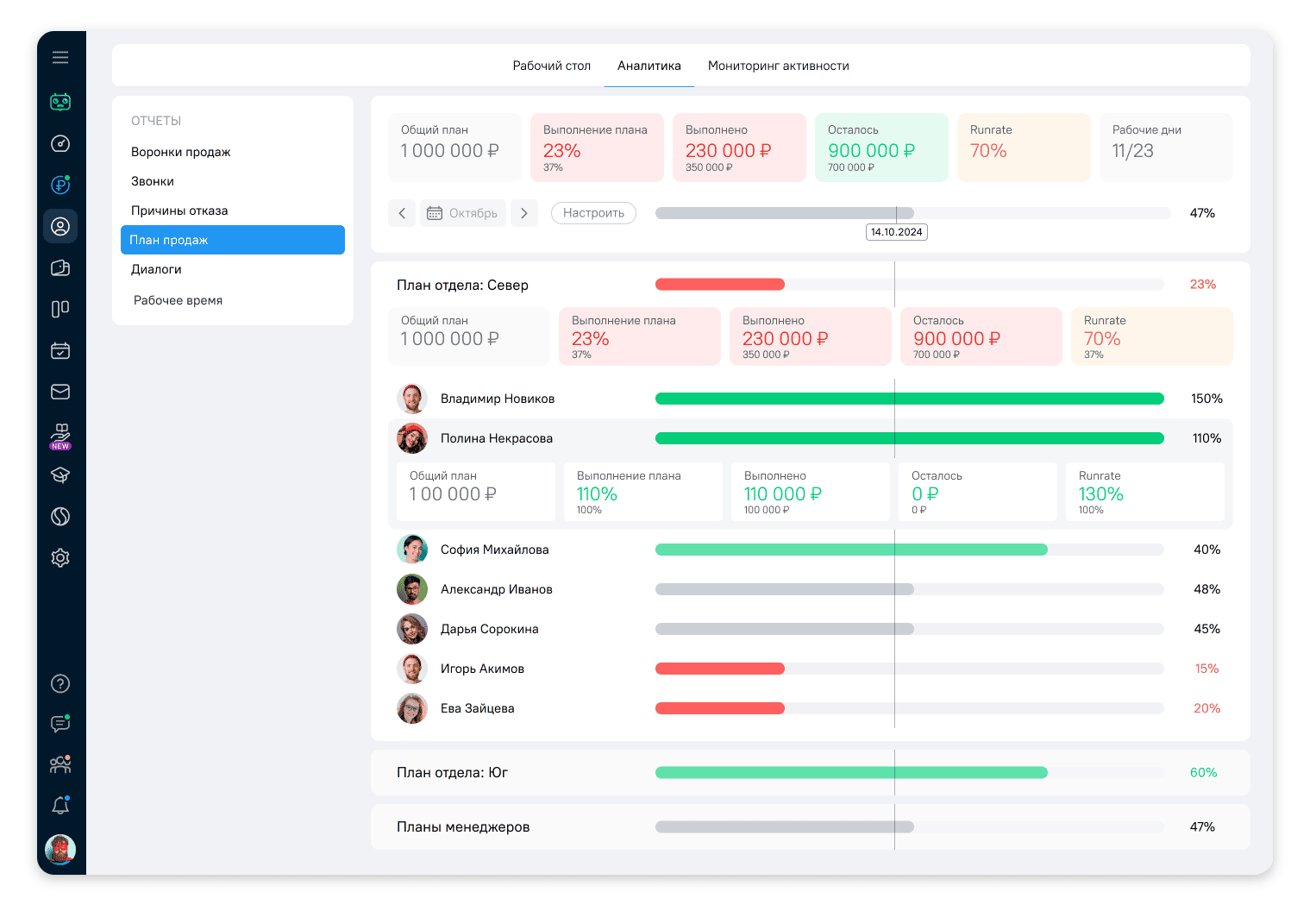Open the Октябрь month picker
The image size is (1316, 911).
pos(462,213)
